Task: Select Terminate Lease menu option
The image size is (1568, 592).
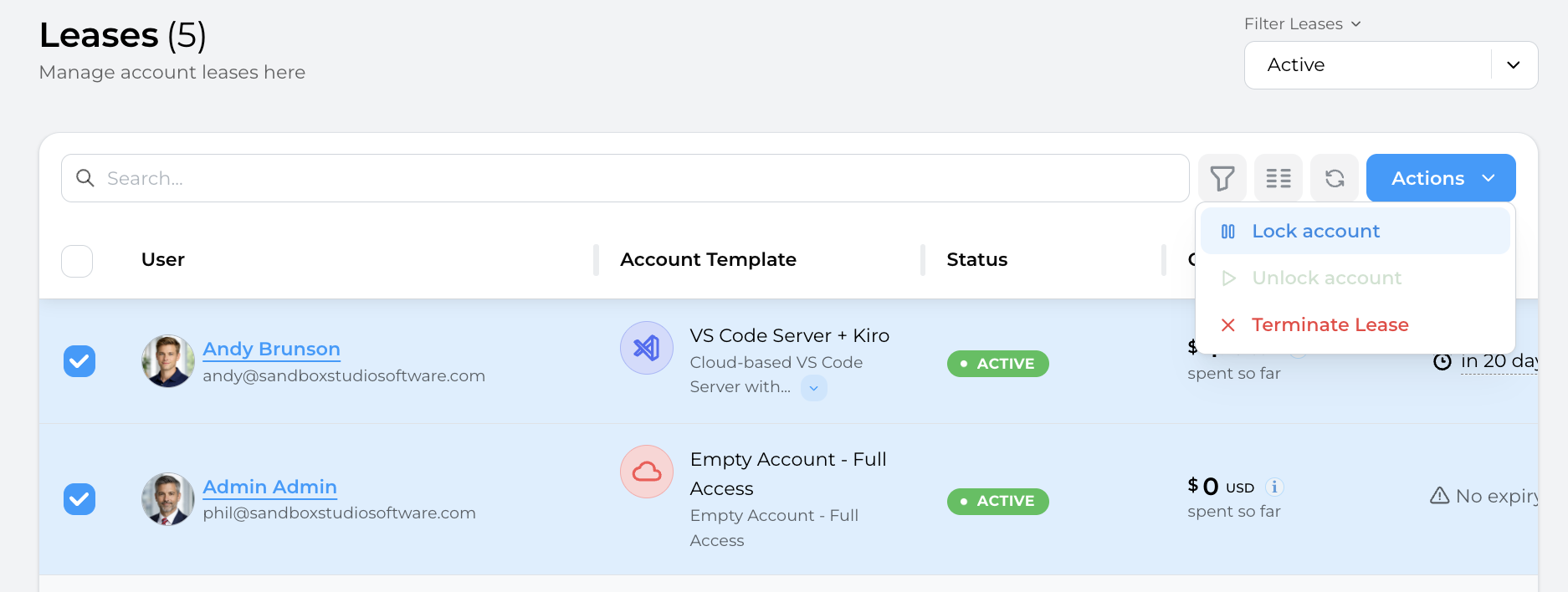Action: [1329, 325]
